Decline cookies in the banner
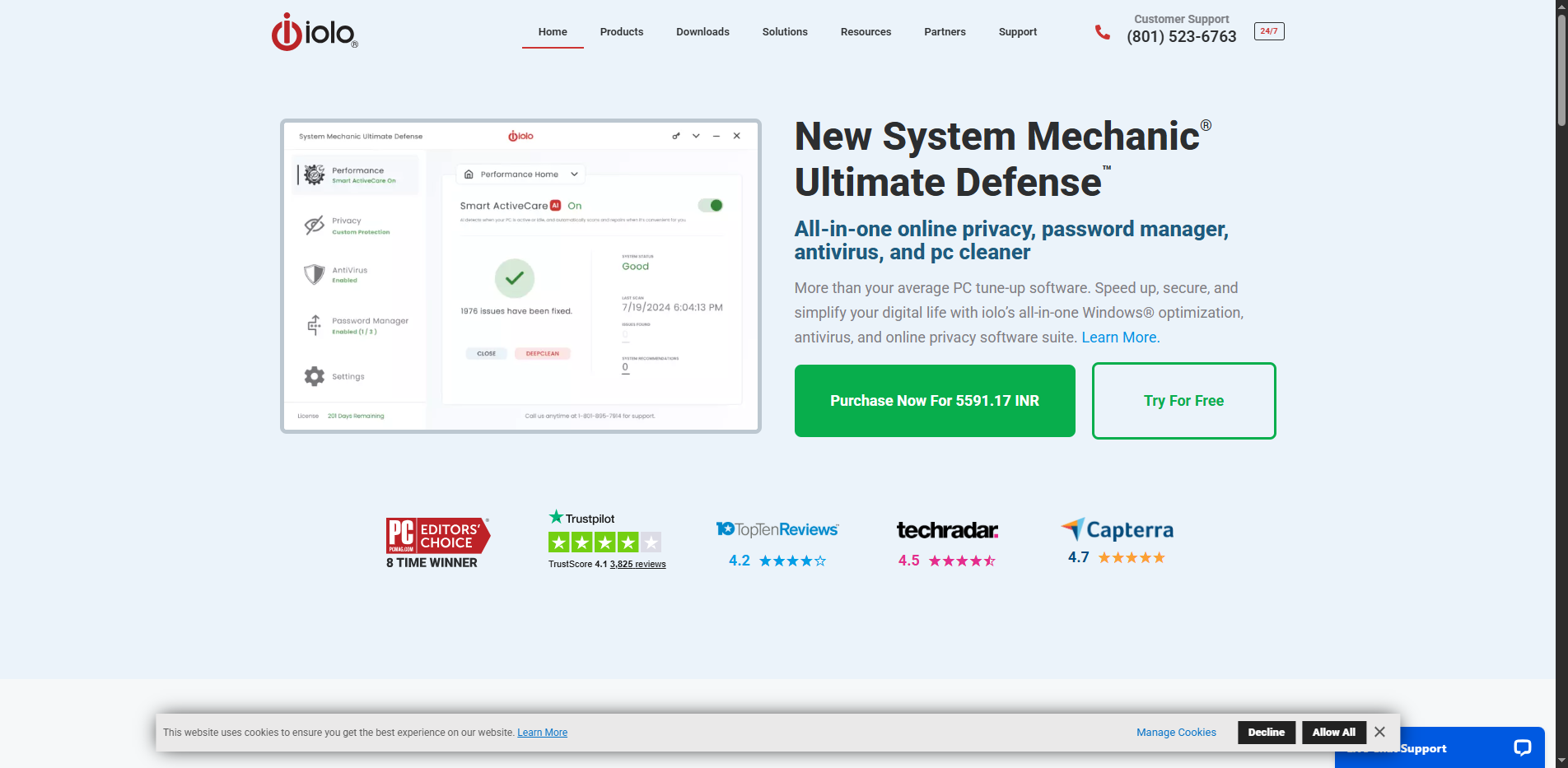This screenshot has height=768, width=1568. [1267, 733]
